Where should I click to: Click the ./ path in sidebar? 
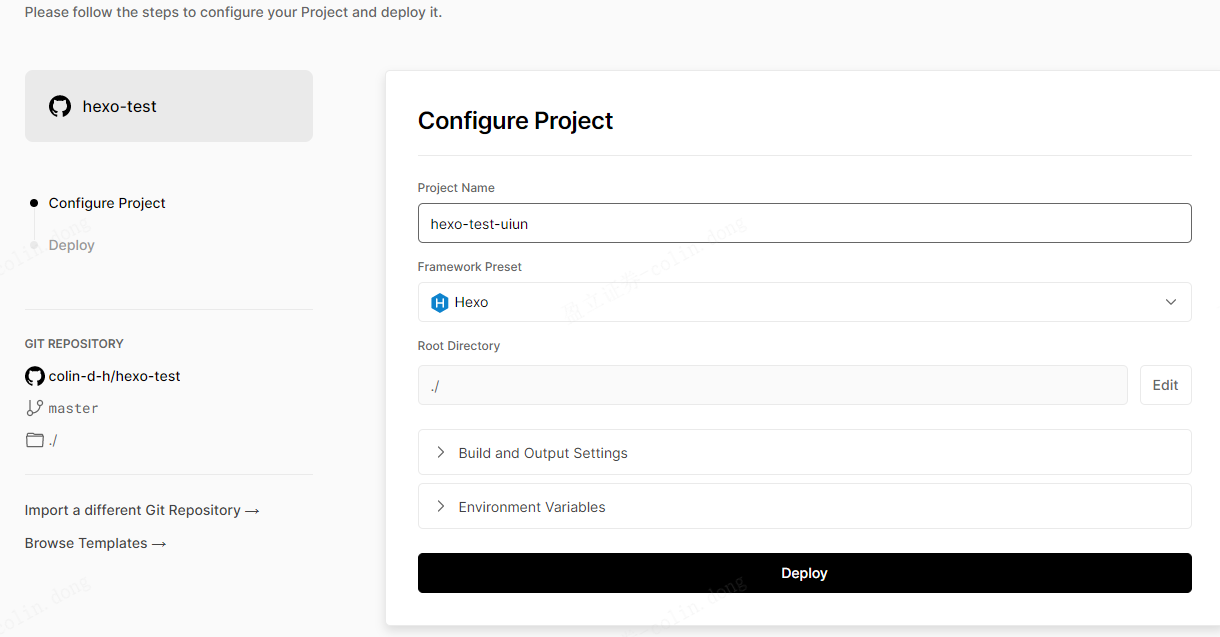pos(53,440)
